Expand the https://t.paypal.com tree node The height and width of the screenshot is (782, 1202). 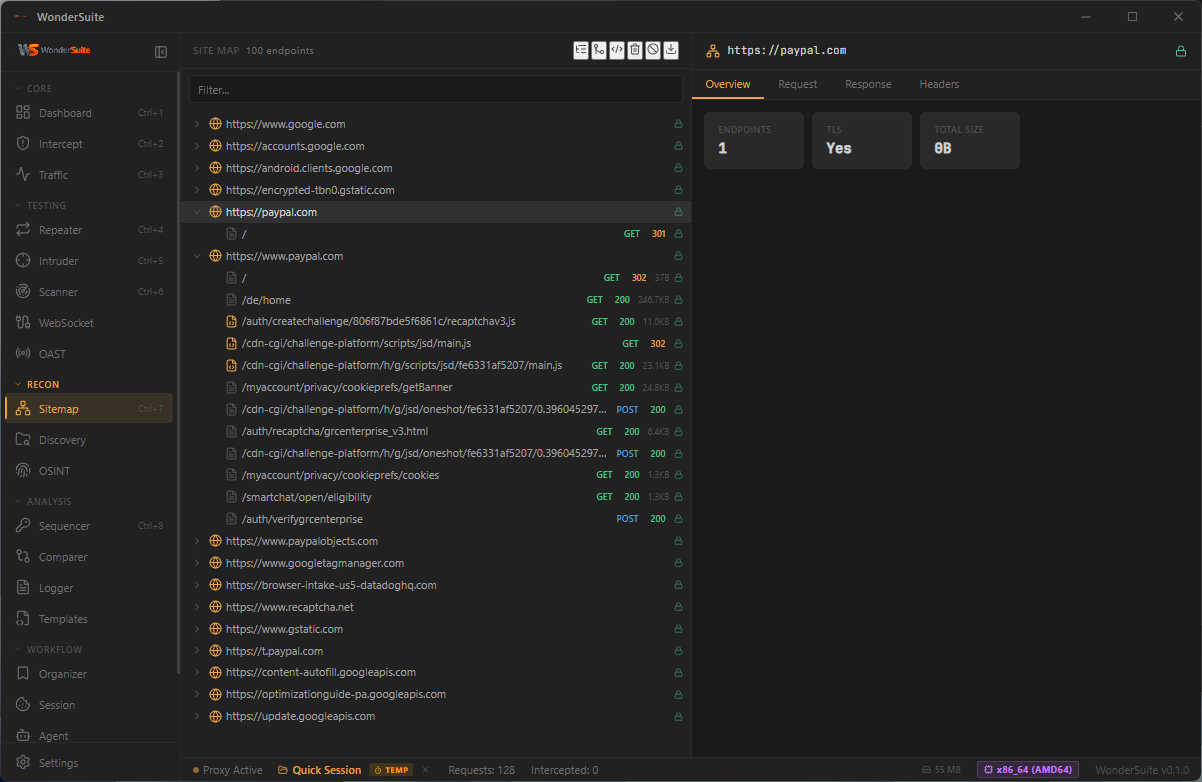[x=197, y=651]
